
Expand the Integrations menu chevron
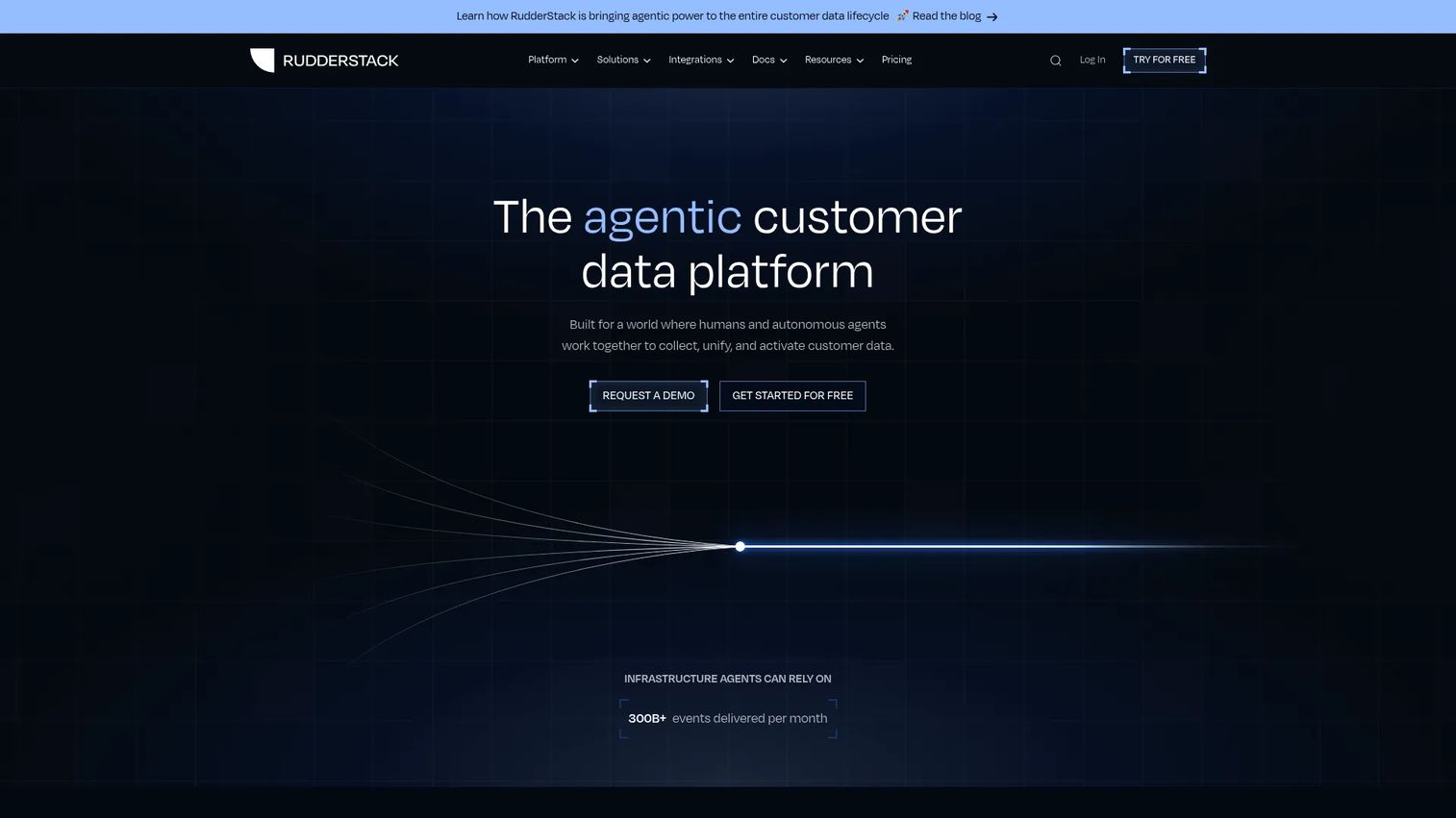(731, 61)
